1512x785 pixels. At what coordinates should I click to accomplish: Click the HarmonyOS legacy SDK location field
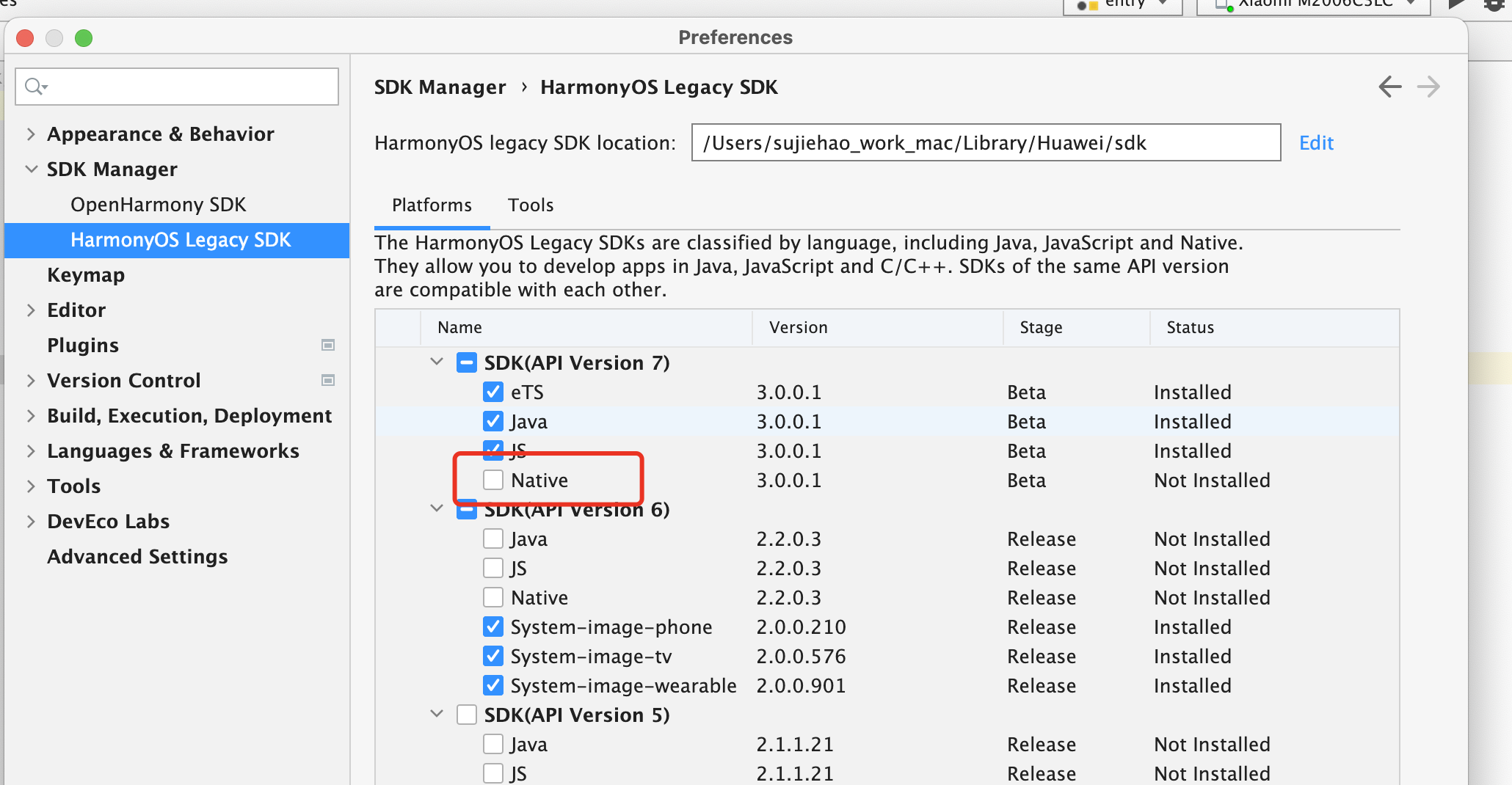click(x=985, y=142)
